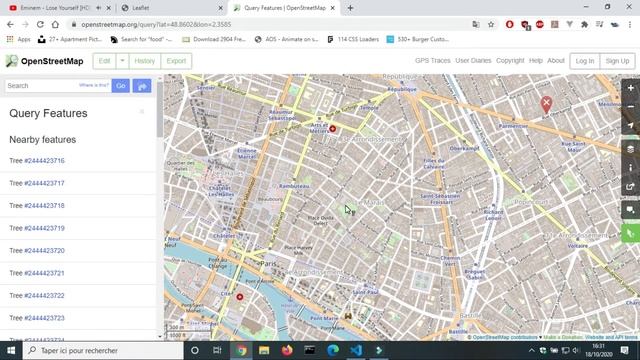The width and height of the screenshot is (640, 360).
Task: Open the notification center icon
Action: pyautogui.click(x=624, y=350)
